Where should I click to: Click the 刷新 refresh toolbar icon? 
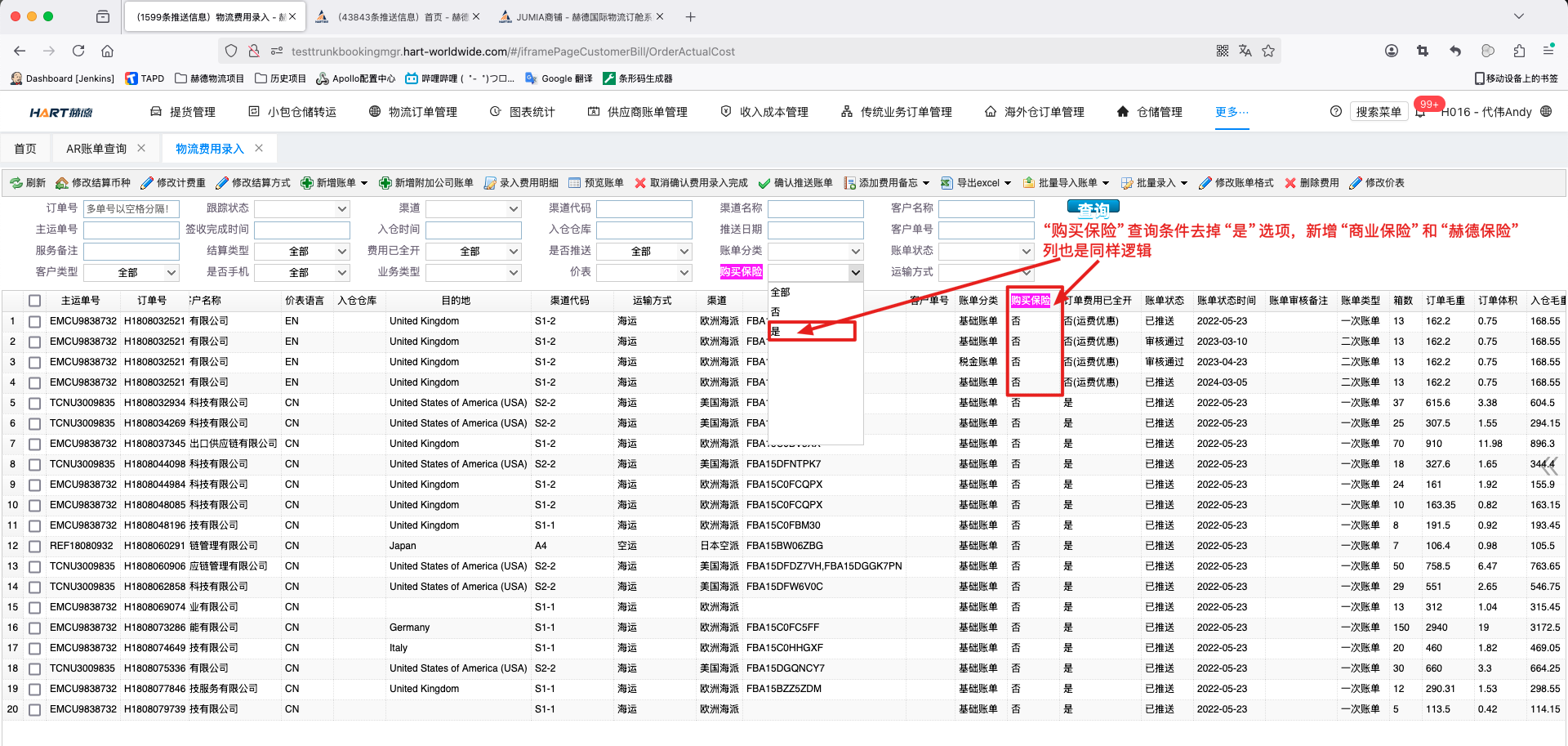pos(16,183)
